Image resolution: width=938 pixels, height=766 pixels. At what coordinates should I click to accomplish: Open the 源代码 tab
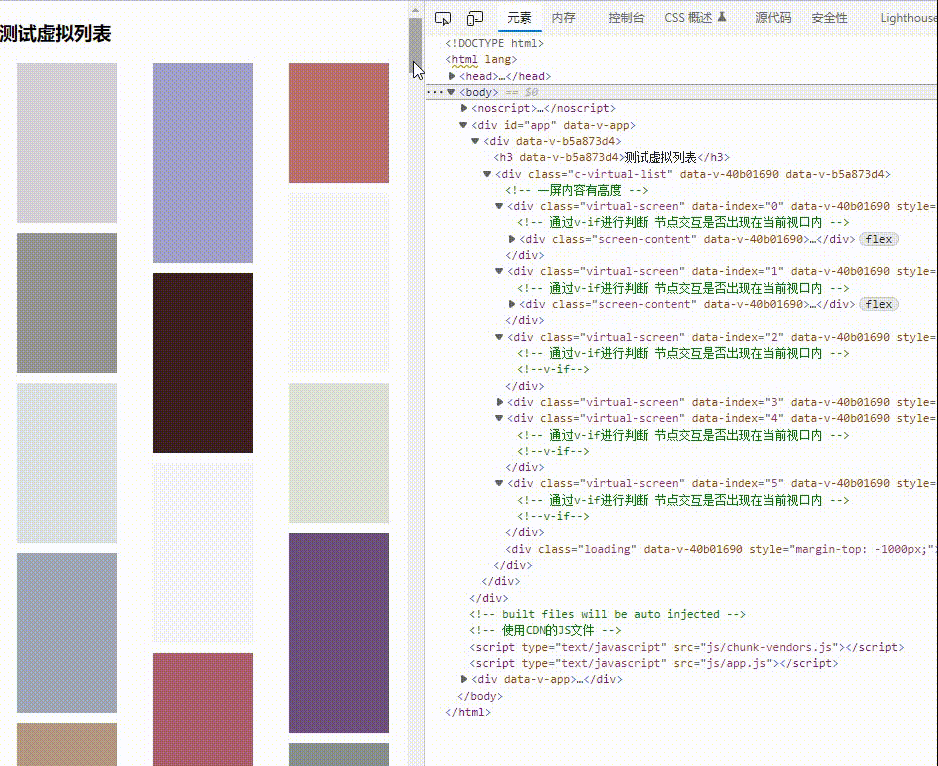click(773, 18)
